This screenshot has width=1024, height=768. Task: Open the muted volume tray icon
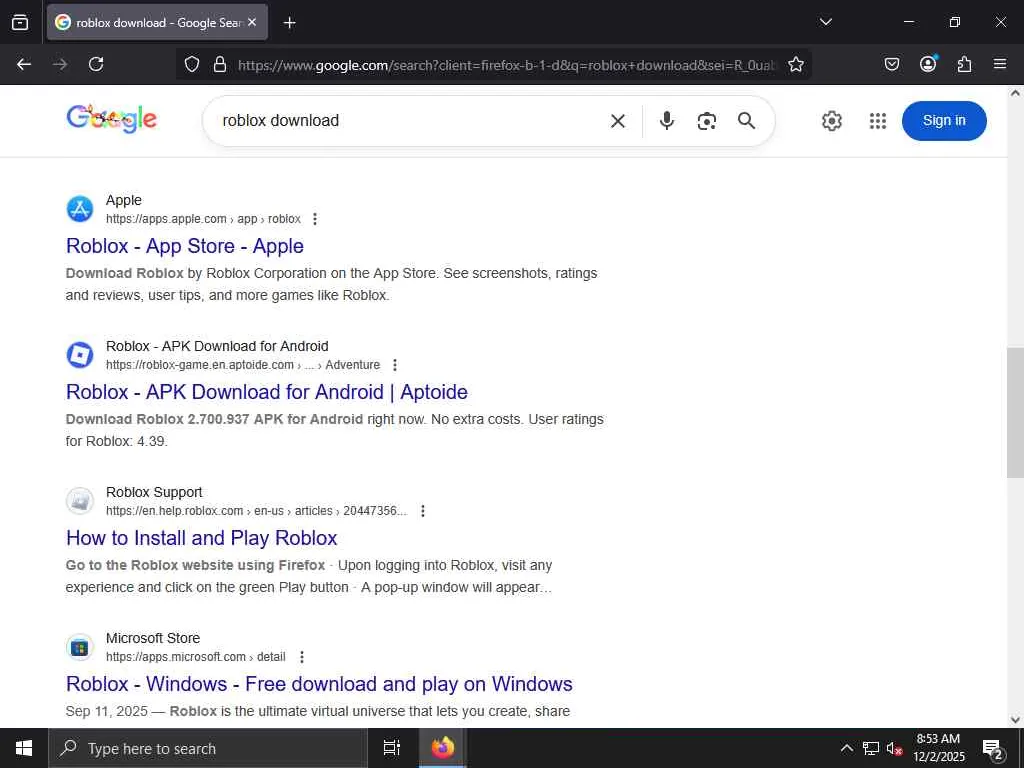pos(894,748)
